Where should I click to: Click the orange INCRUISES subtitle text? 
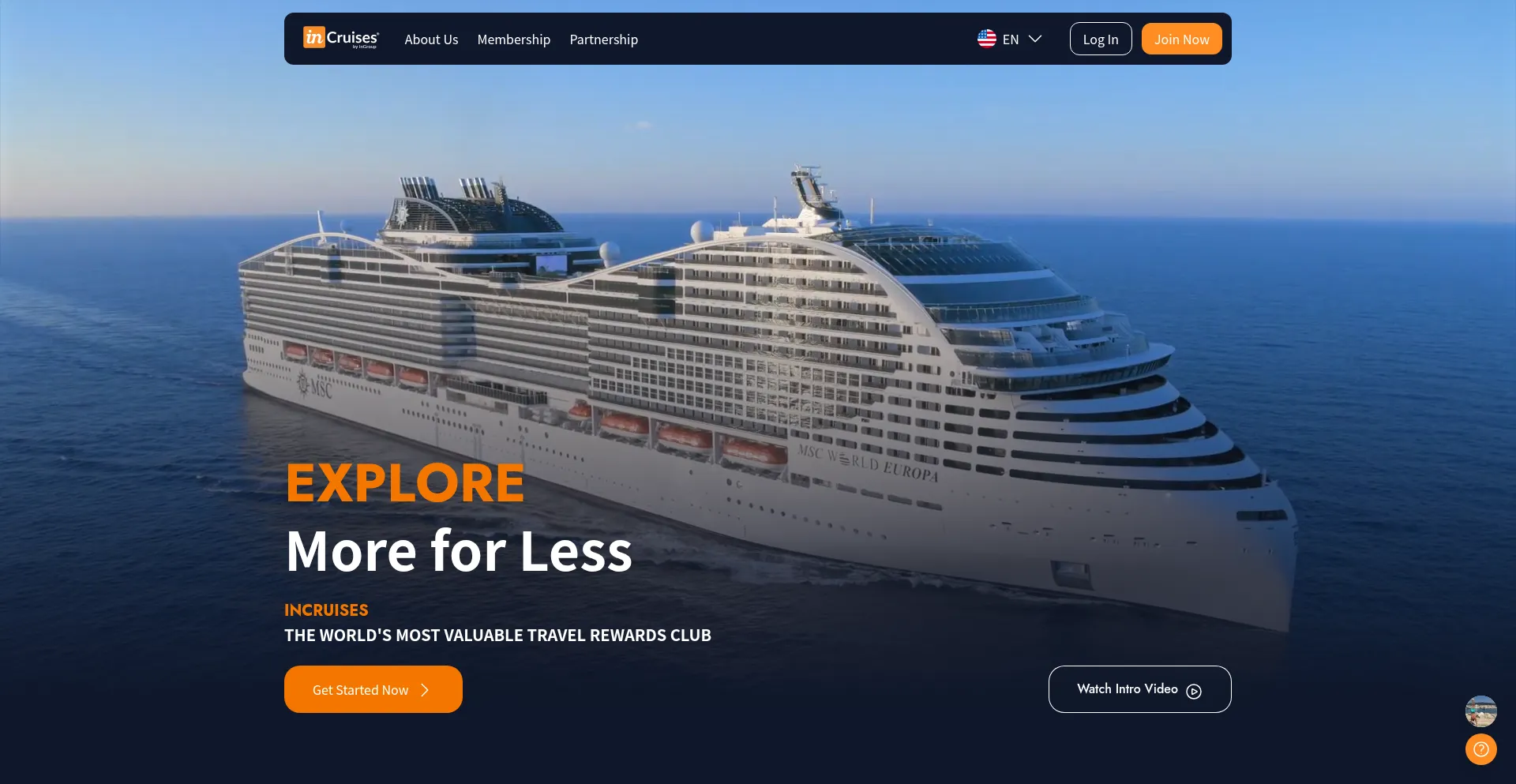[326, 610]
